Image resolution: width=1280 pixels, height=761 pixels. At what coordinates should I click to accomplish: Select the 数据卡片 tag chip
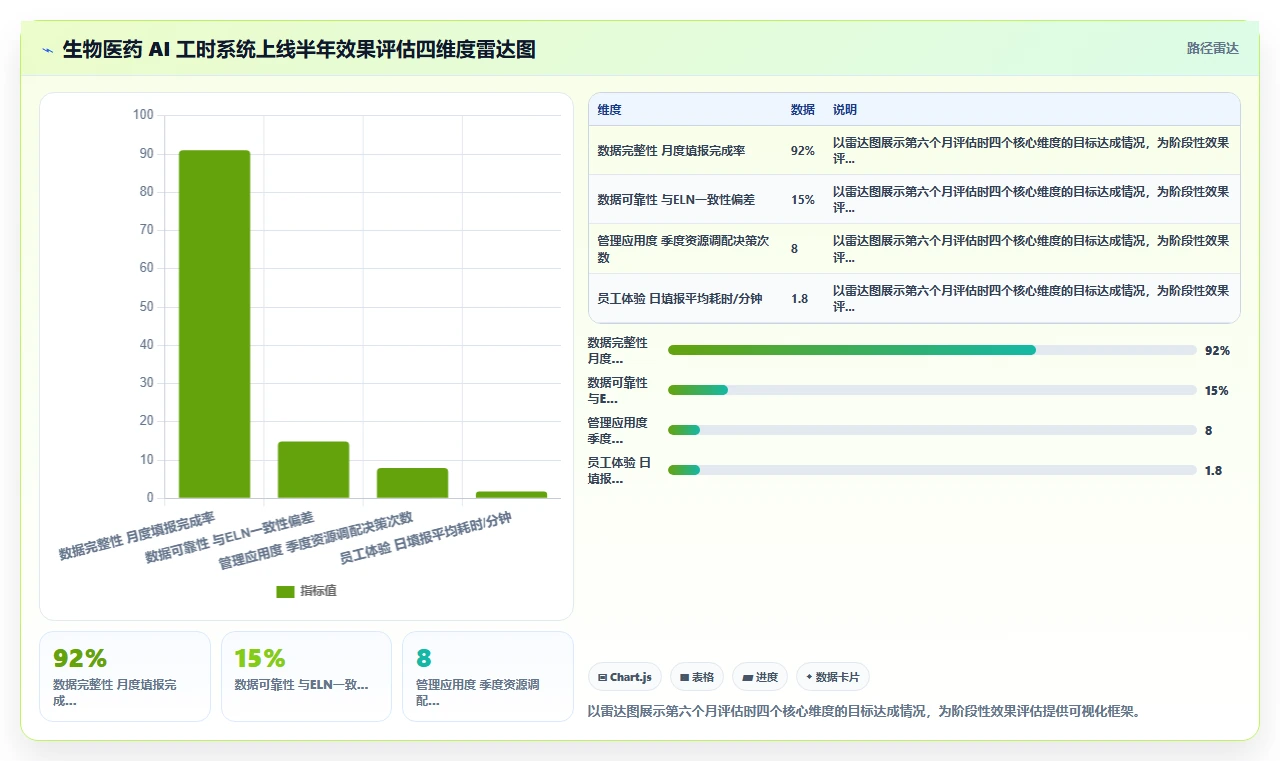click(x=833, y=677)
